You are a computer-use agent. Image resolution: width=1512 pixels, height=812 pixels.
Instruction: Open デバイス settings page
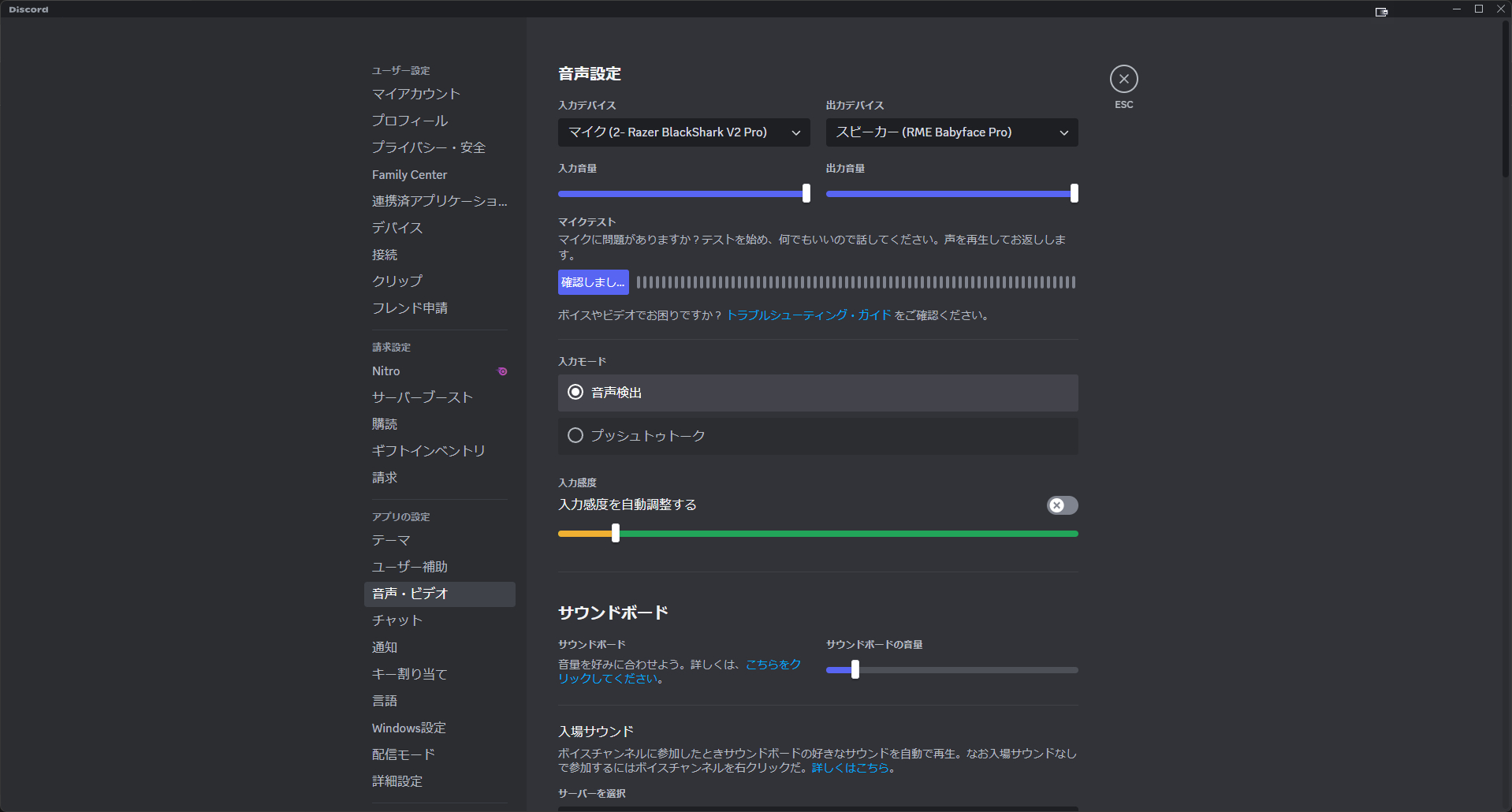tap(440, 228)
